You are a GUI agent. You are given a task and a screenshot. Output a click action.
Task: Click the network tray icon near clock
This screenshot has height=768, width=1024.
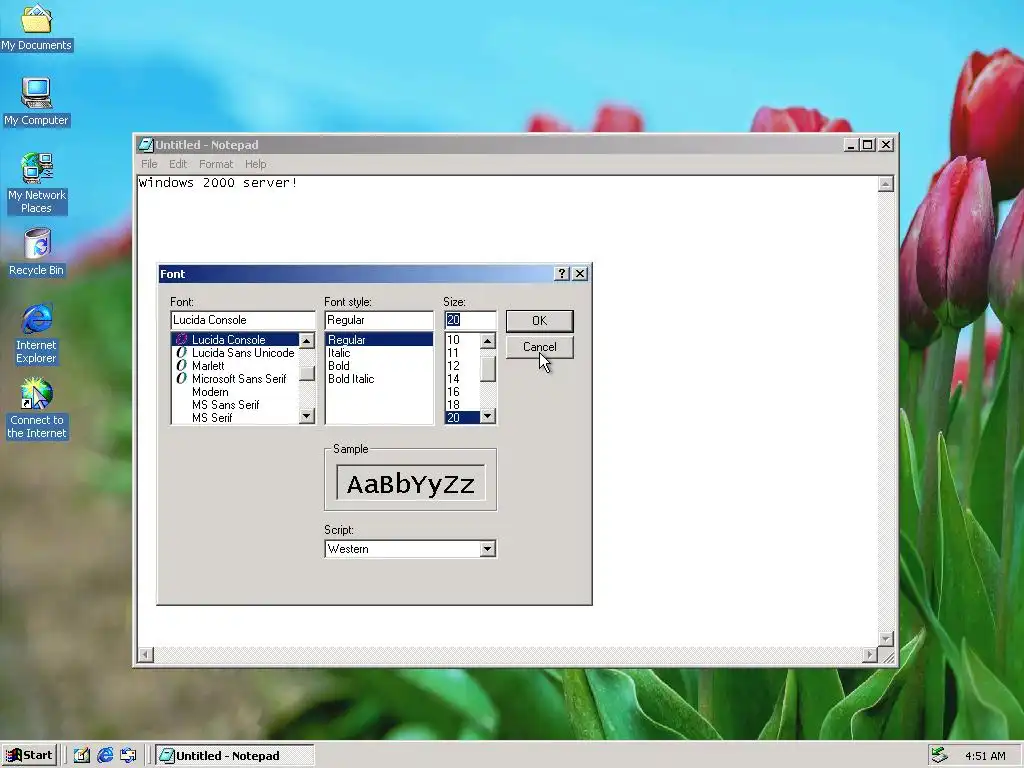tap(939, 756)
